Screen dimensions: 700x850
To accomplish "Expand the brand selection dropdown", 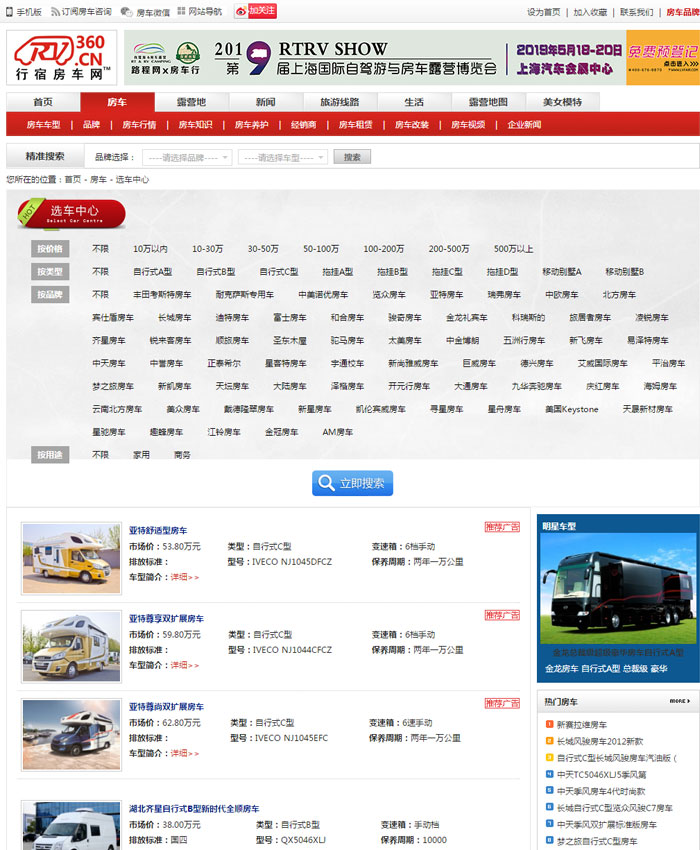I will tap(187, 157).
